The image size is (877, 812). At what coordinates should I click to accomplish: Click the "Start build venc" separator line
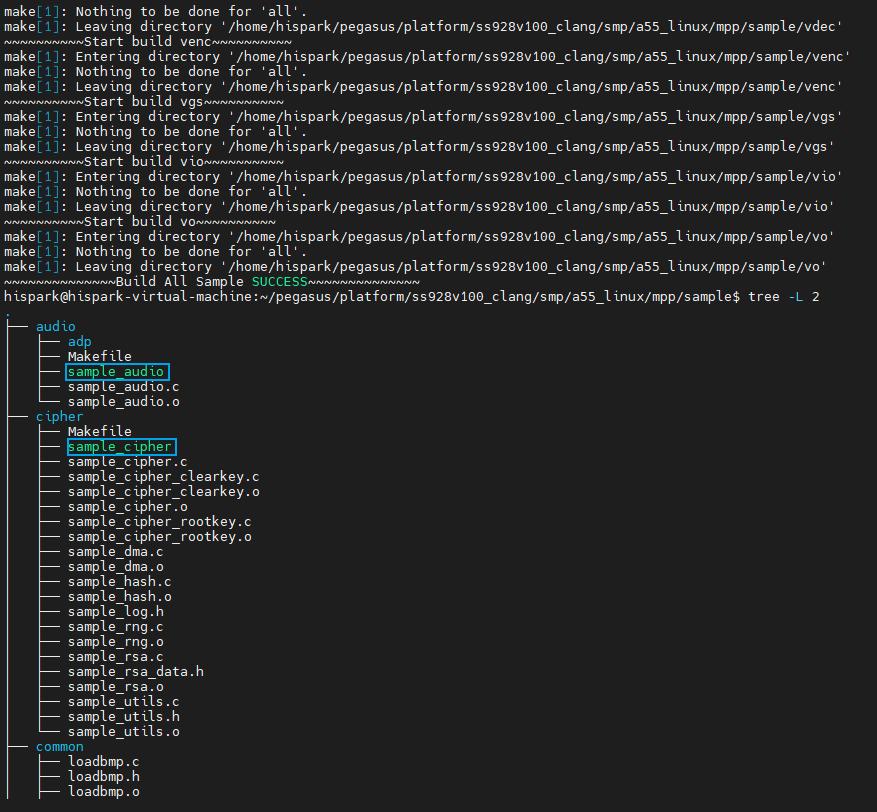148,42
